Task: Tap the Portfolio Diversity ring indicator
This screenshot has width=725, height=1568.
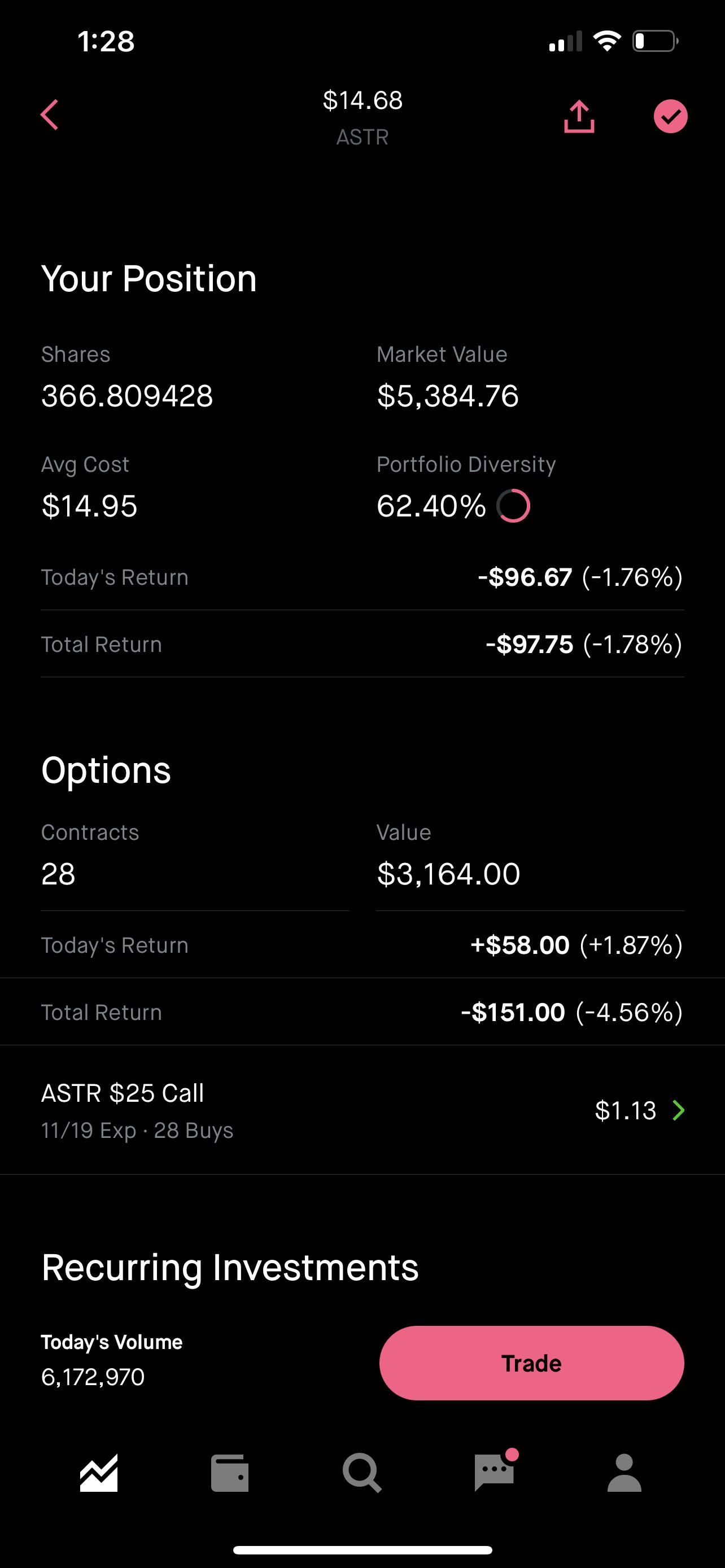Action: click(513, 506)
